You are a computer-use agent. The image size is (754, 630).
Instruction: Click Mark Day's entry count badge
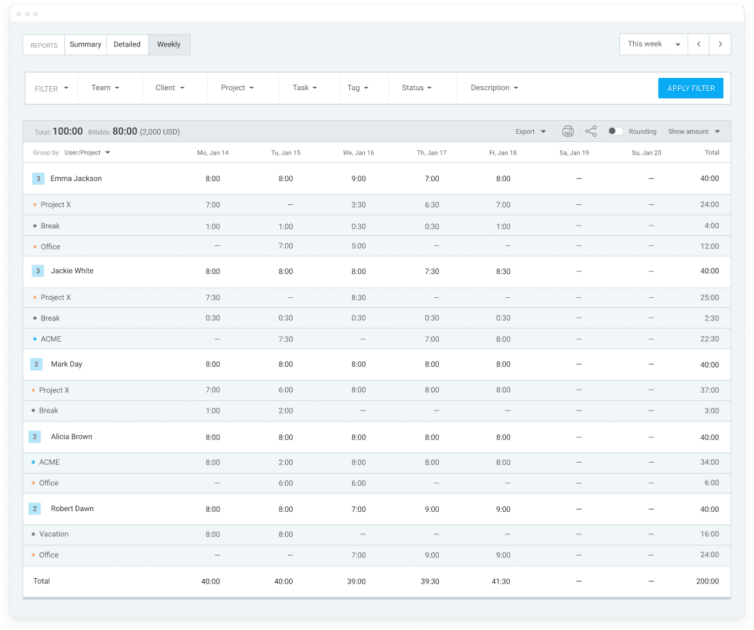(x=36, y=364)
